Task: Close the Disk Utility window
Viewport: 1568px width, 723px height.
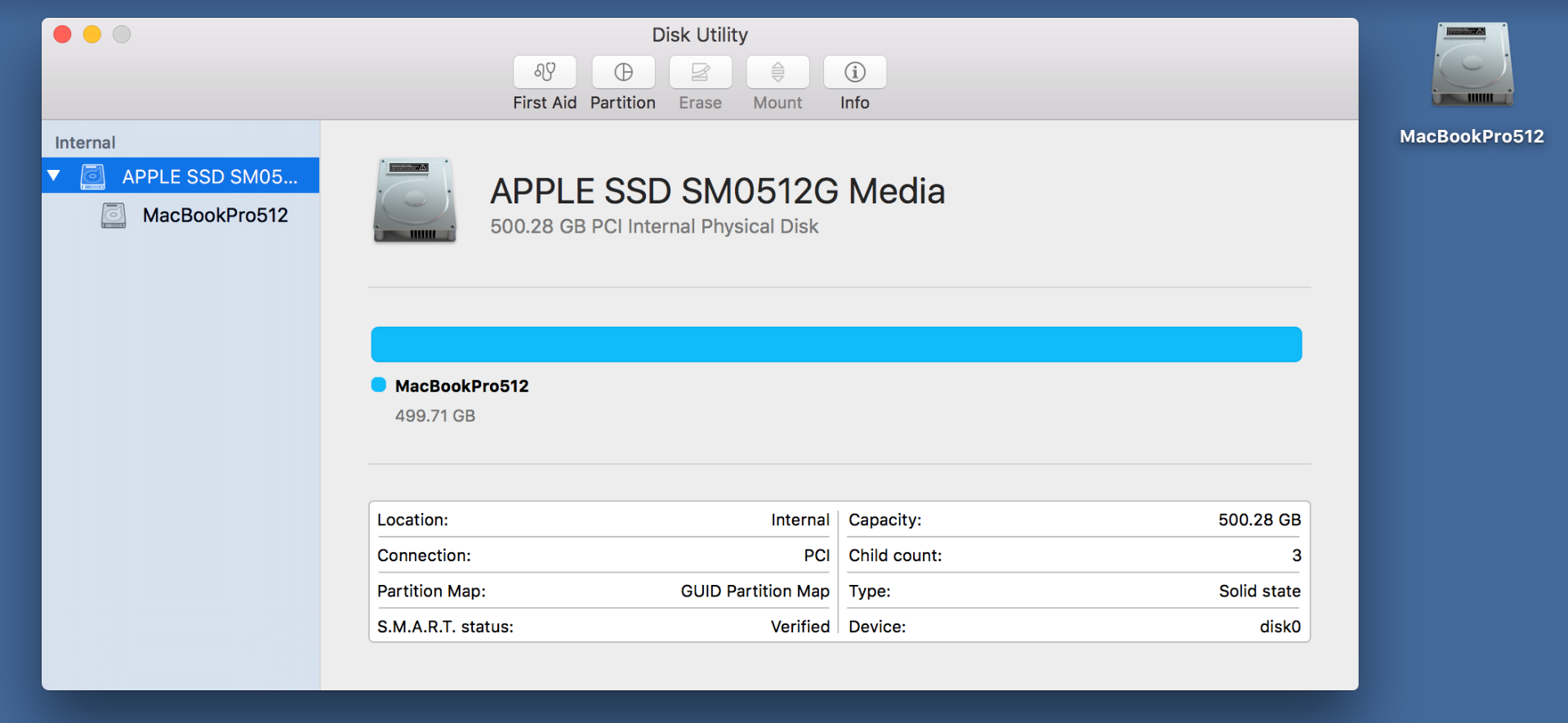Action: pos(62,34)
